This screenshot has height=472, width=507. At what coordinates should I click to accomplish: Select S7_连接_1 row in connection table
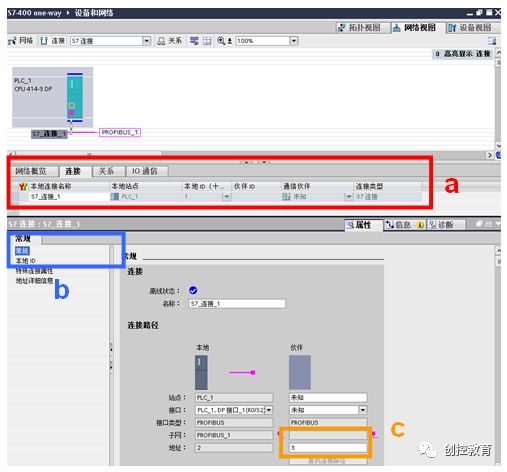coord(219,197)
